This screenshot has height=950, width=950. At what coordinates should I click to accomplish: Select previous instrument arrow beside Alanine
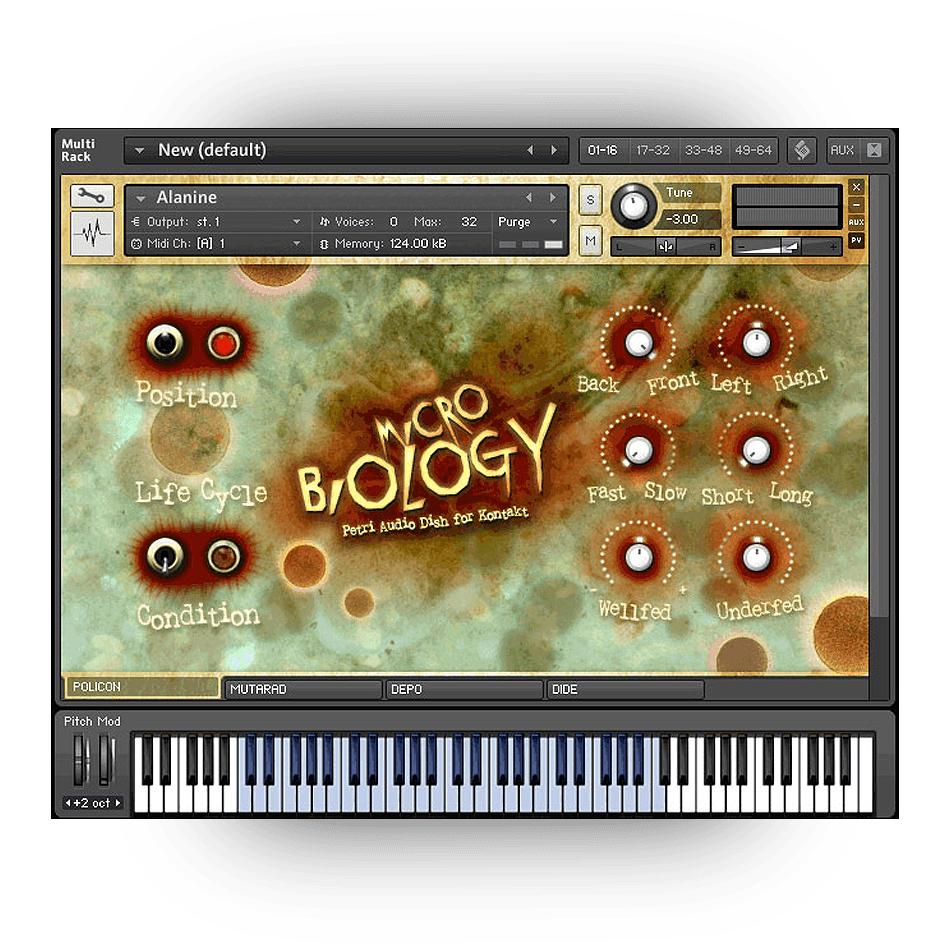pos(529,198)
